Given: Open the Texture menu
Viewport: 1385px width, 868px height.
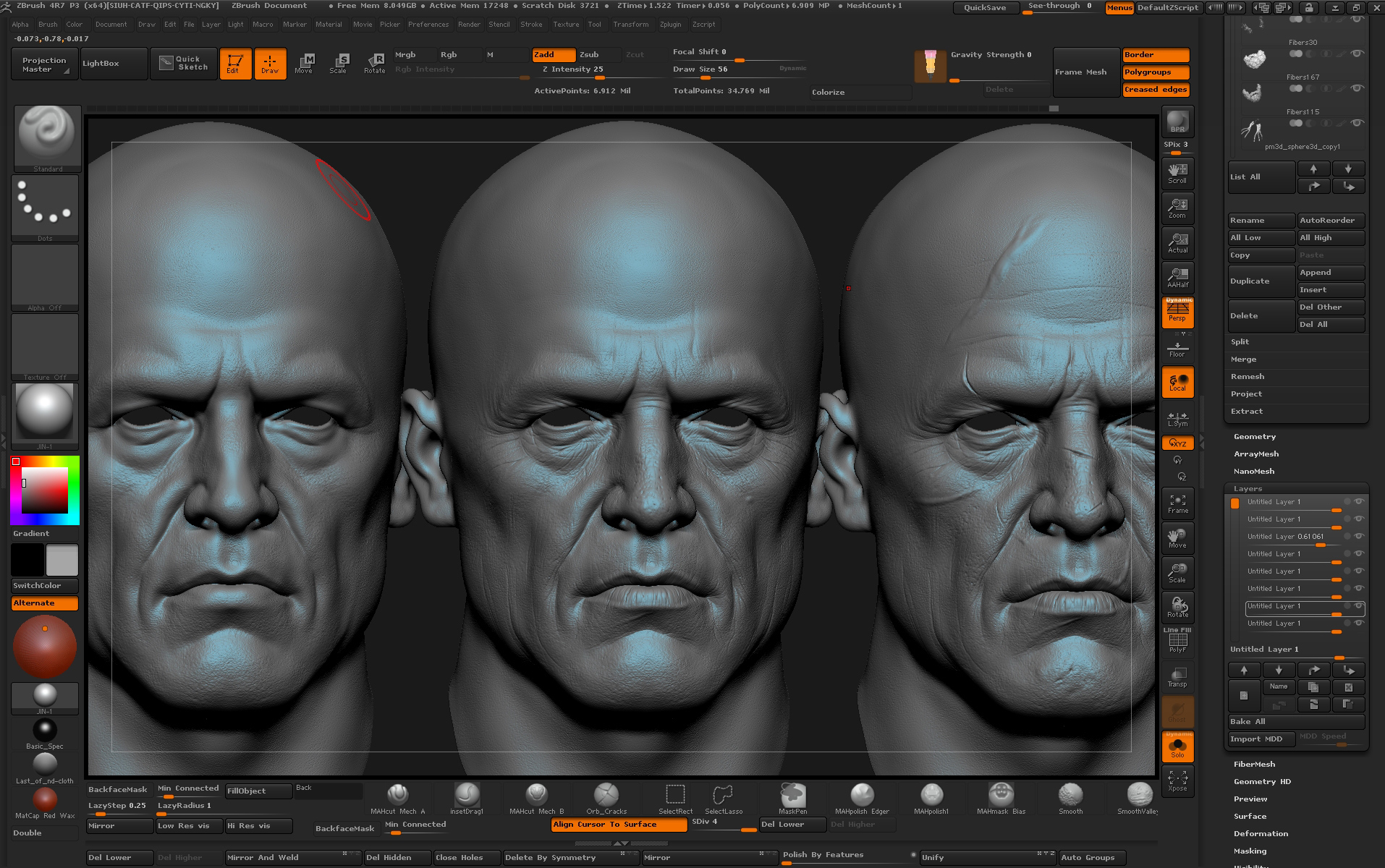Looking at the screenshot, I should 566,25.
